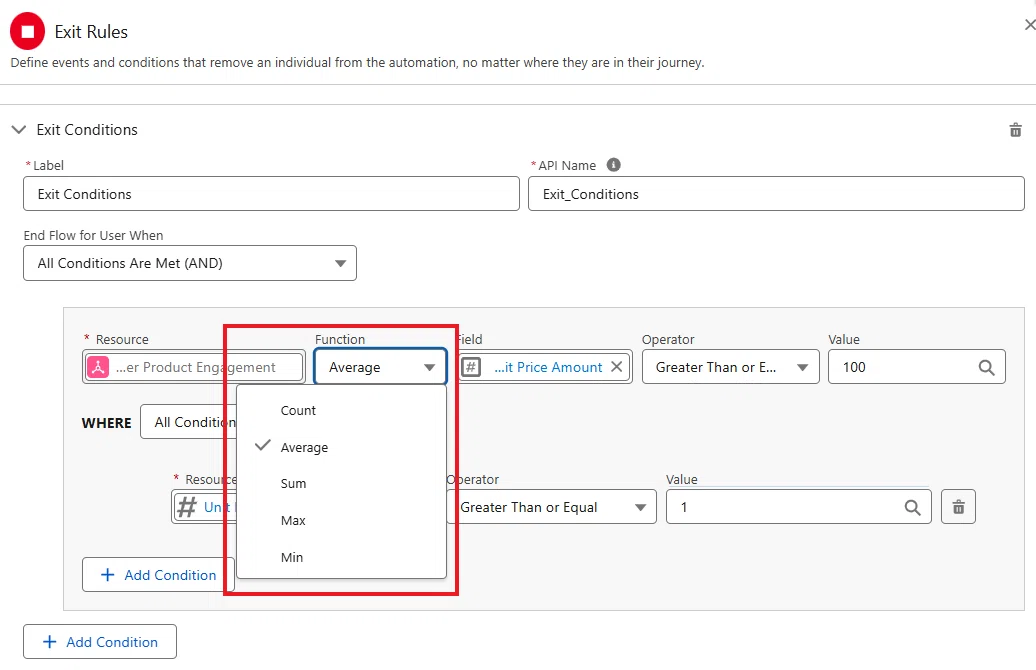The image size is (1036, 670).
Task: Click the red Exit Rules stop icon
Action: pyautogui.click(x=27, y=31)
